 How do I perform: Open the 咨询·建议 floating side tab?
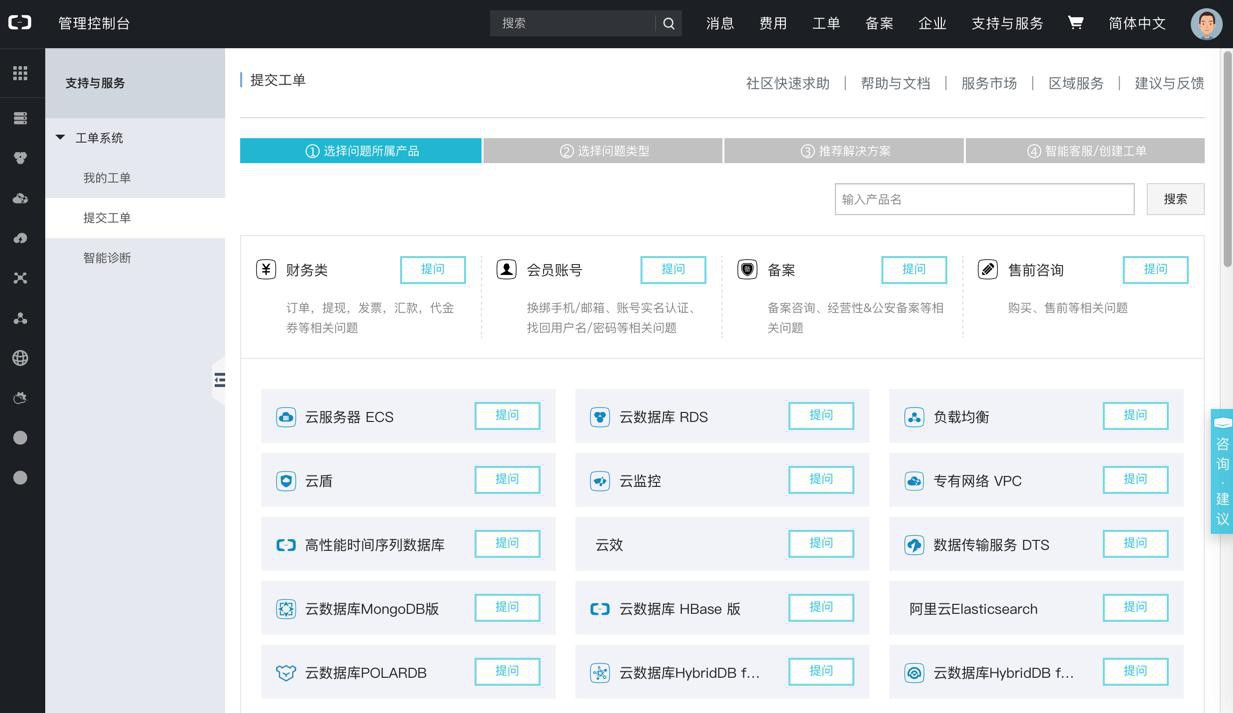pos(1222,471)
